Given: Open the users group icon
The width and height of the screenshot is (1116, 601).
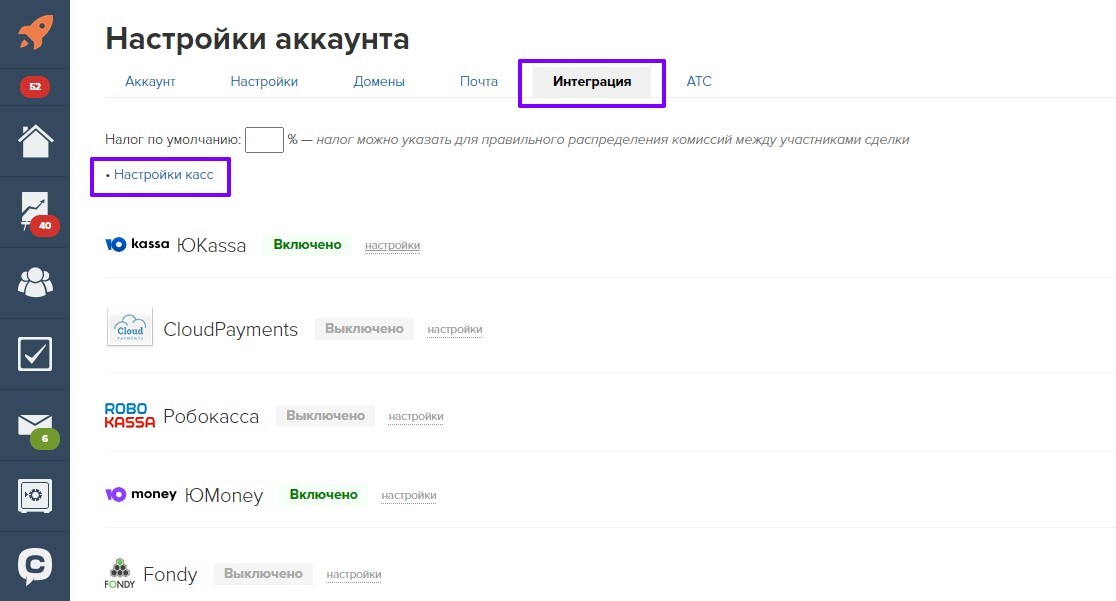Looking at the screenshot, I should click(x=35, y=283).
